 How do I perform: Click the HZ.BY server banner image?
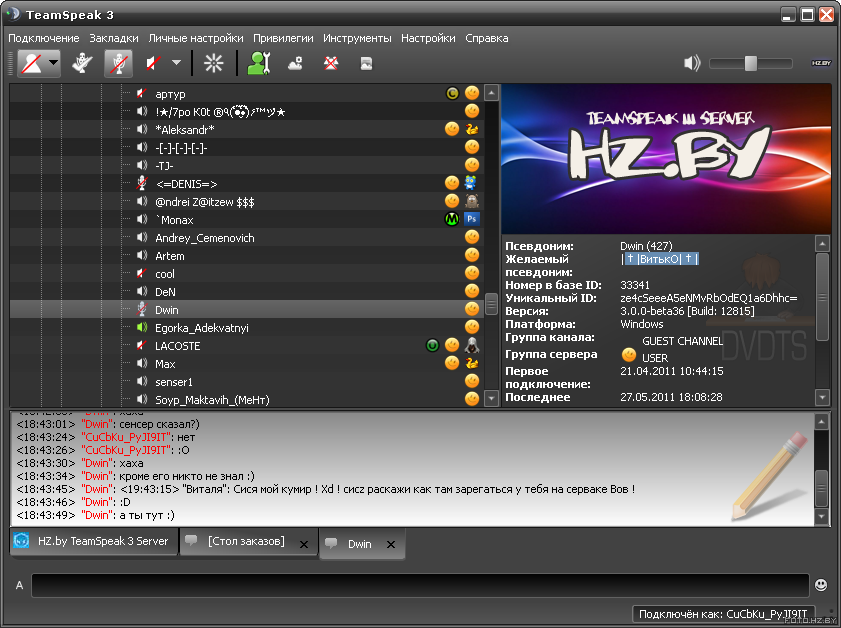[666, 159]
